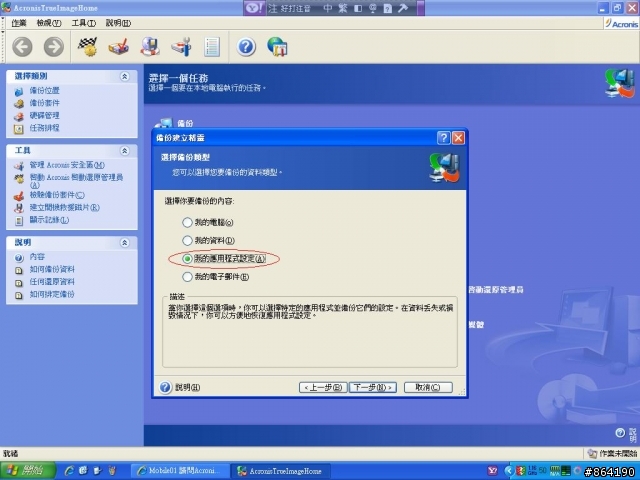This screenshot has height=480, width=640.
Task: Click the red checkmark restore toolbar icon
Action: (x=119, y=47)
